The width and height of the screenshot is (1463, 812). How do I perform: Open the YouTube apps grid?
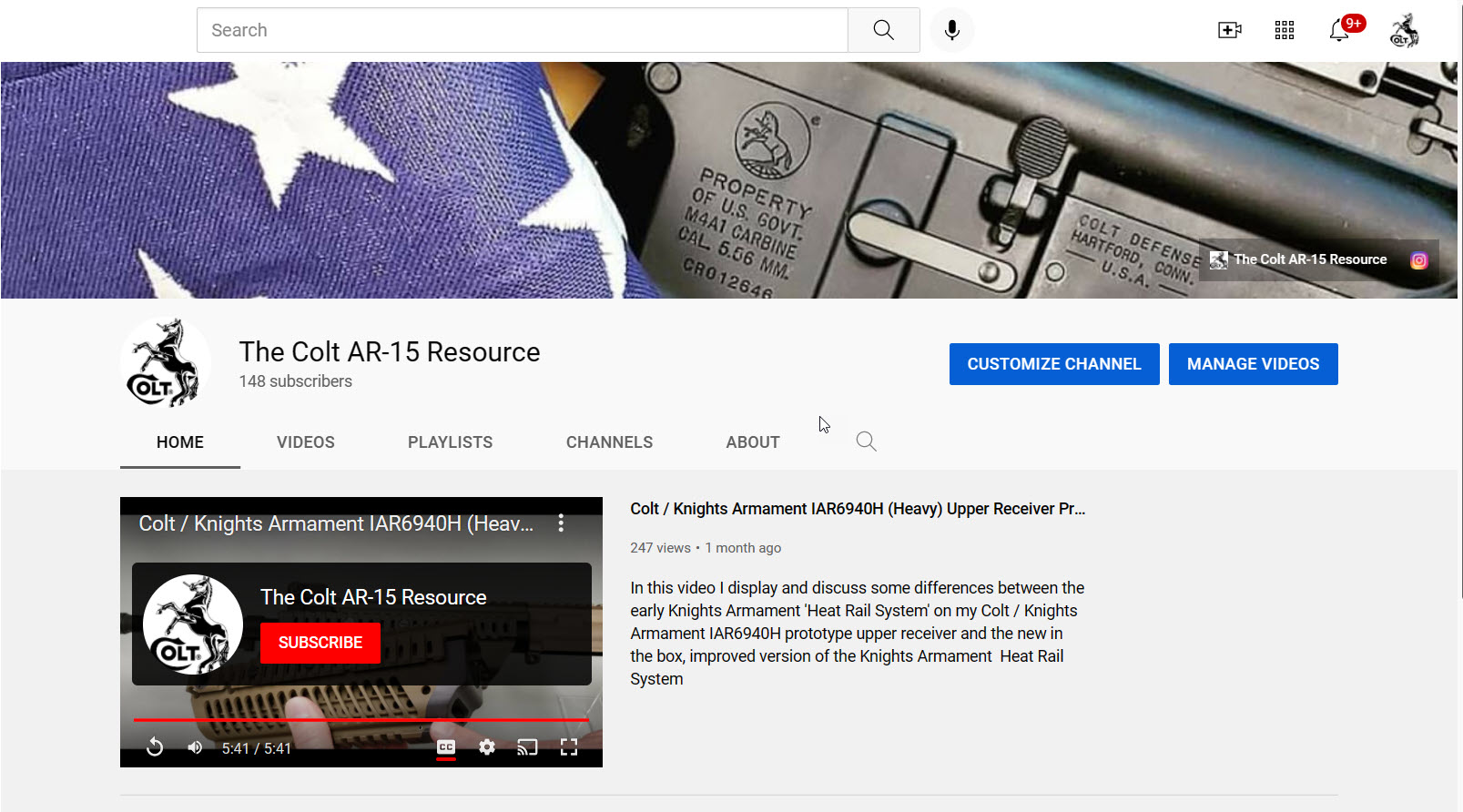[x=1284, y=30]
